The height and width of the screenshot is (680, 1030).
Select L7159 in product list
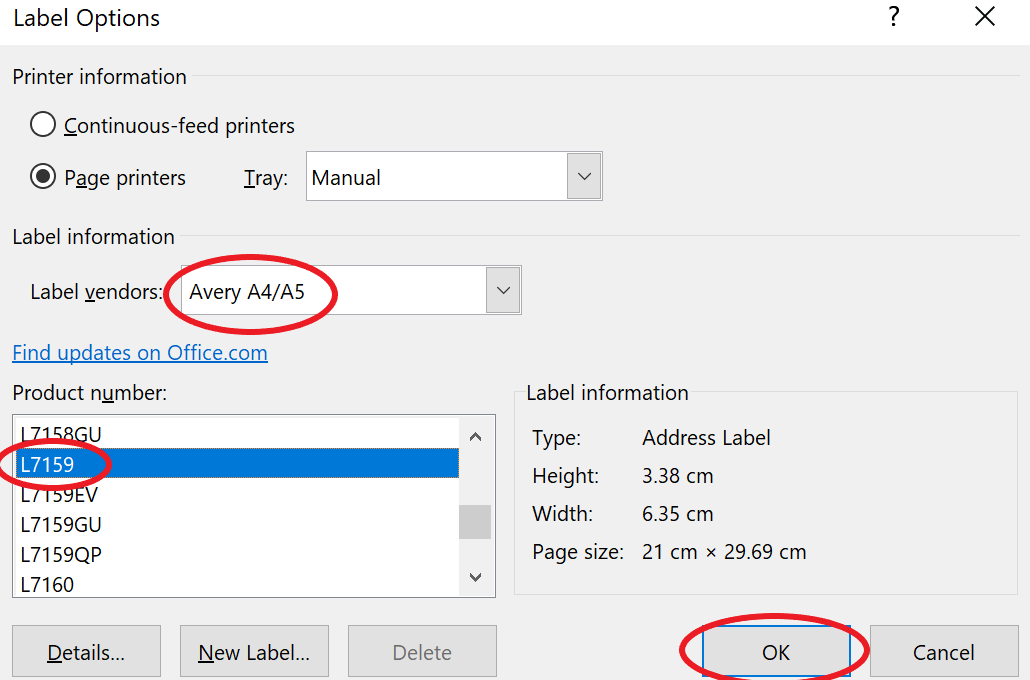pyautogui.click(x=237, y=464)
